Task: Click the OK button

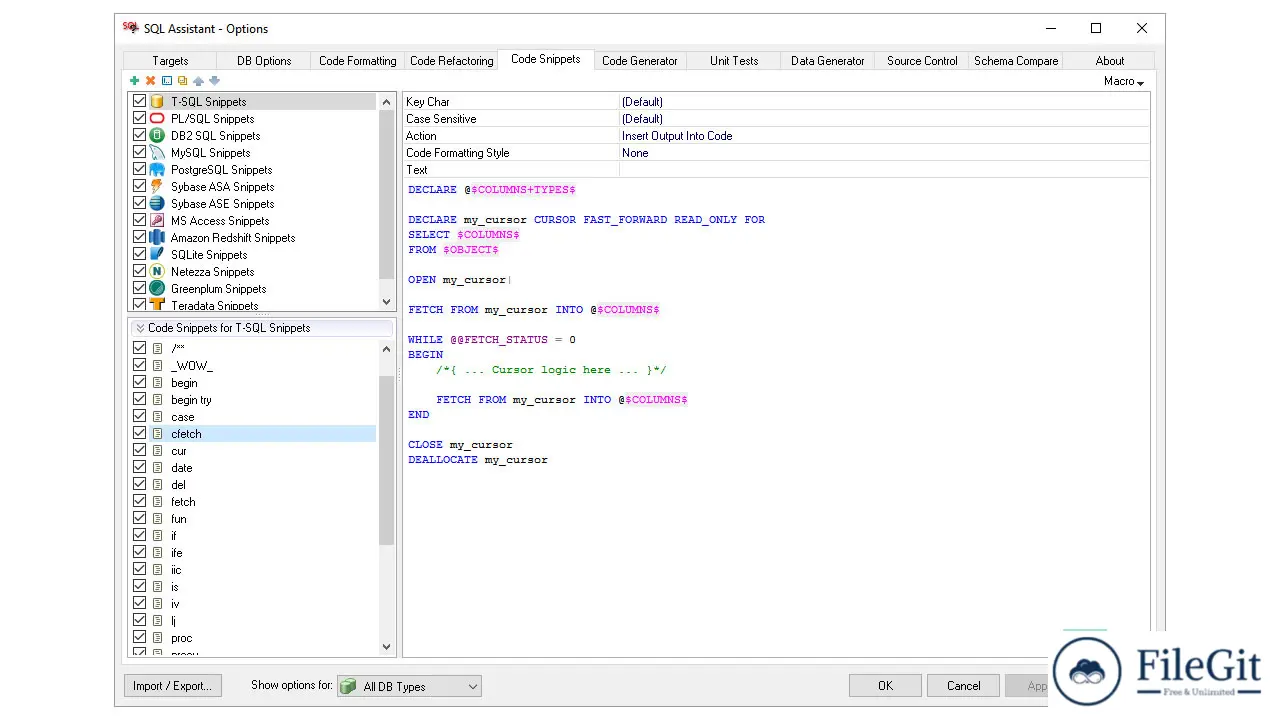Action: [x=885, y=686]
